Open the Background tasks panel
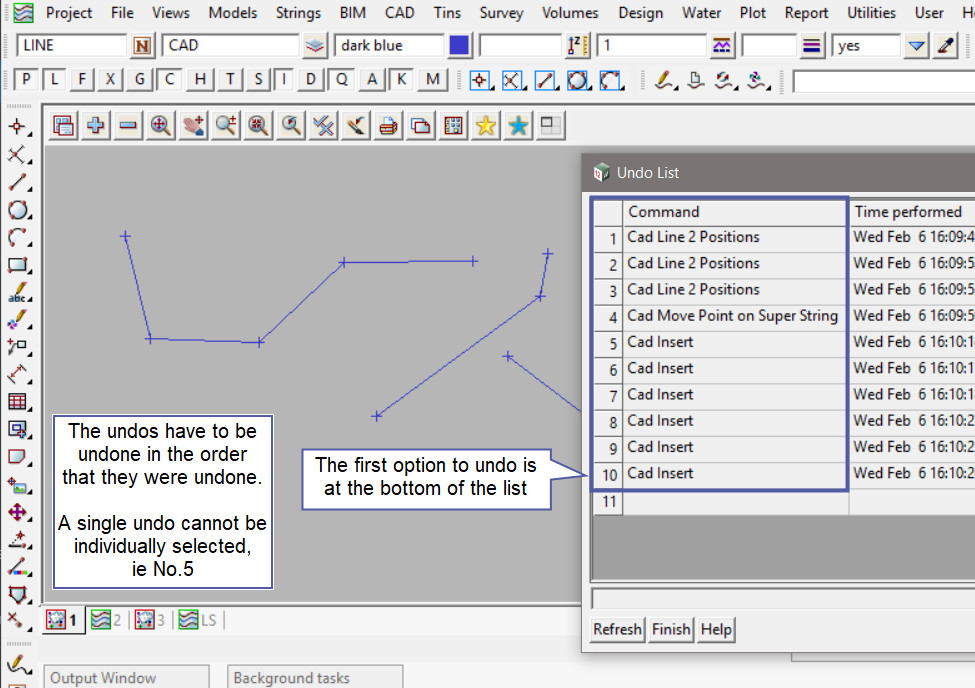The height and width of the screenshot is (688, 975). [315, 677]
